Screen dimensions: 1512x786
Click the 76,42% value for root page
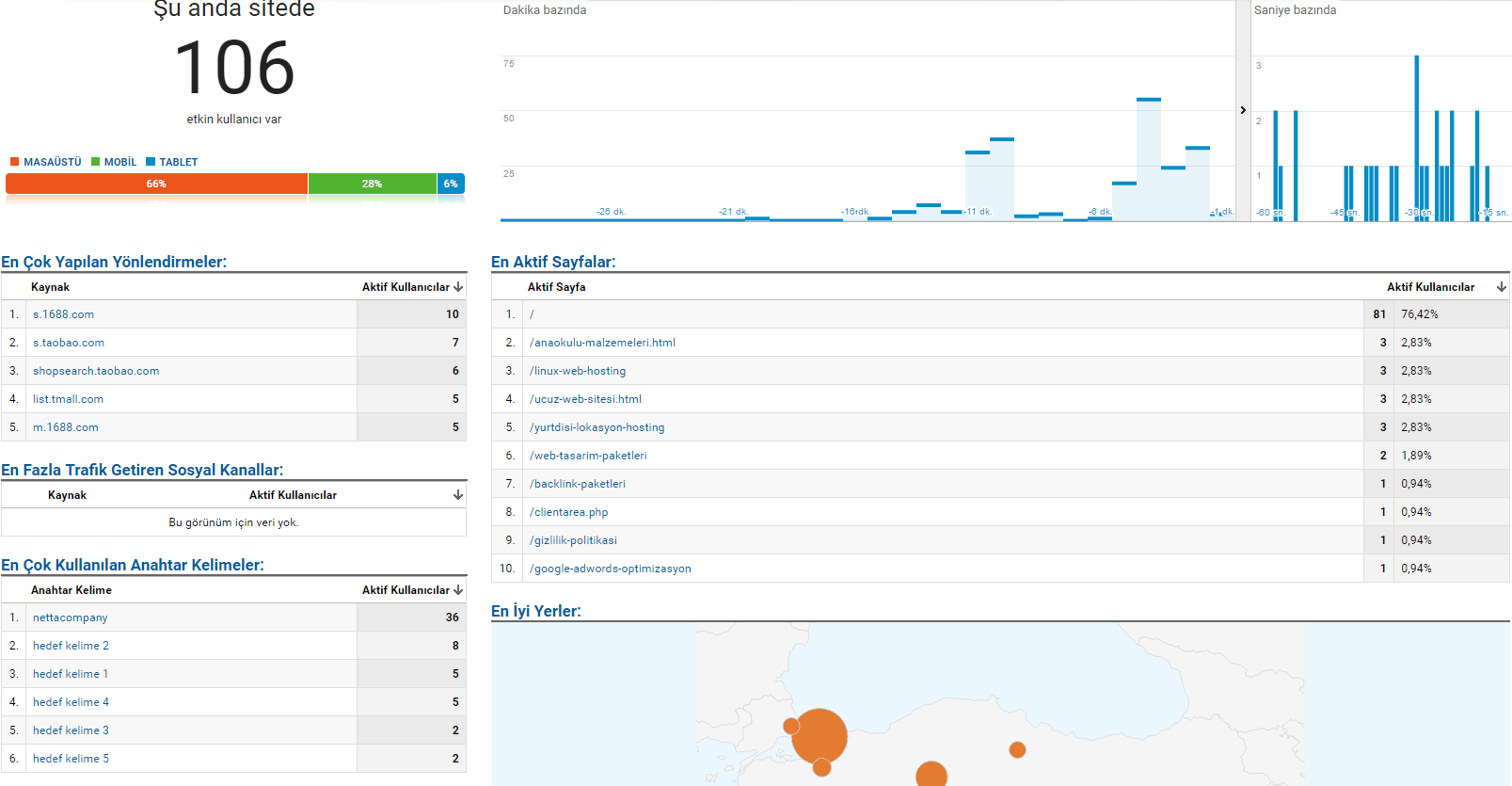(1420, 314)
